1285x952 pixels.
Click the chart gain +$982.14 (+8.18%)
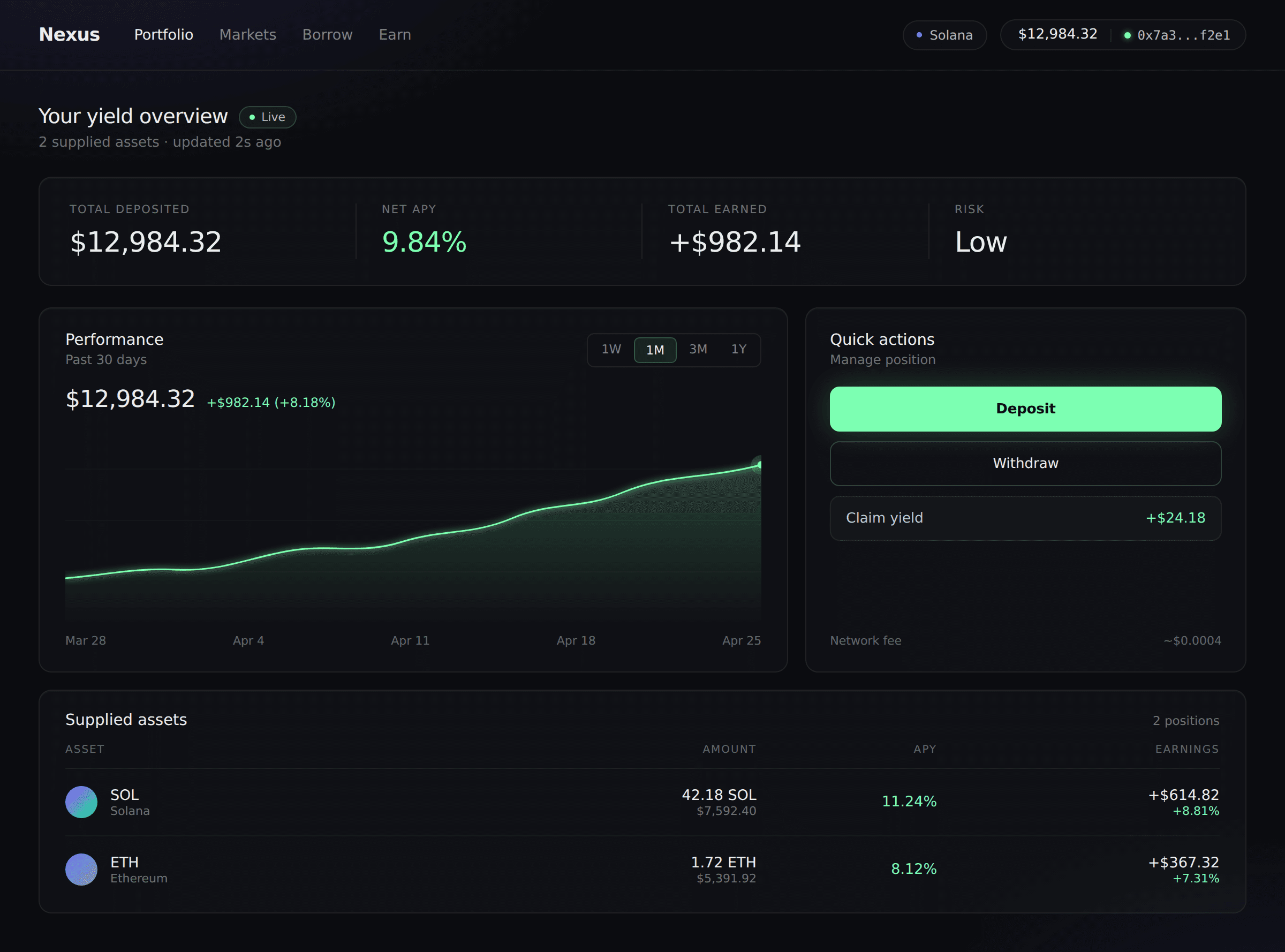(x=271, y=402)
